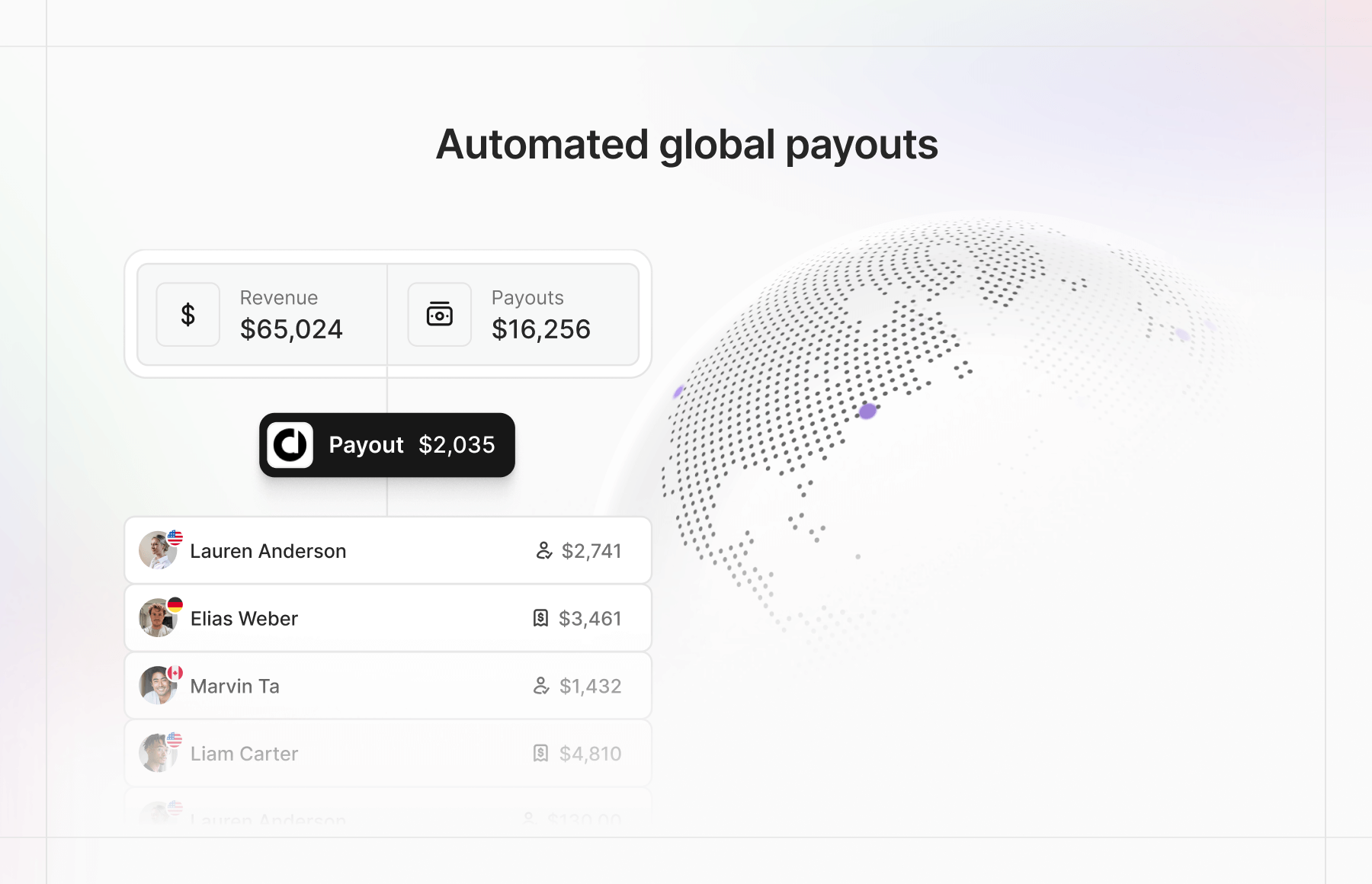Click the logo icon in the Payout badge
Viewport: 1372px width, 884px height.
click(290, 445)
